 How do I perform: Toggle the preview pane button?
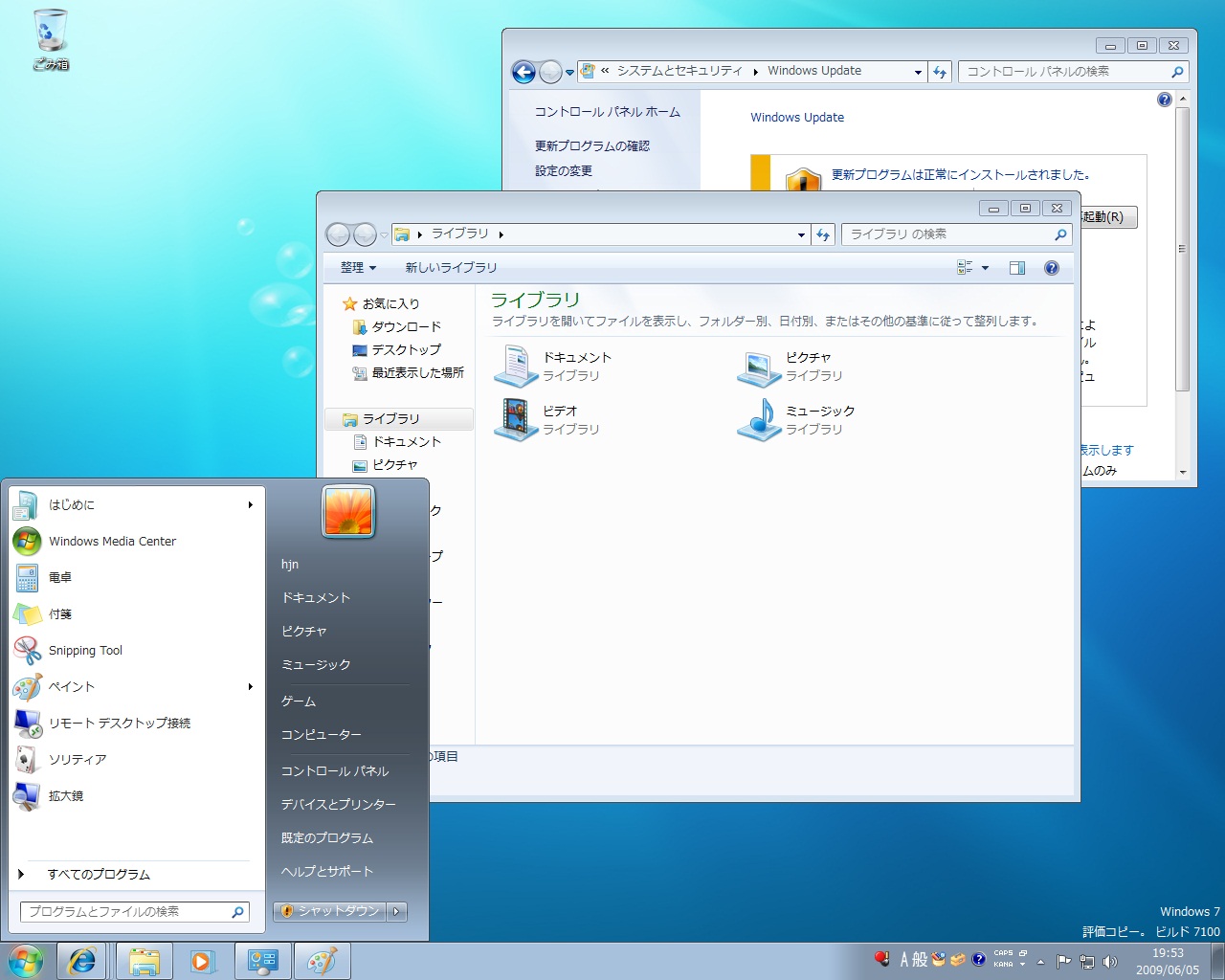point(1016,268)
